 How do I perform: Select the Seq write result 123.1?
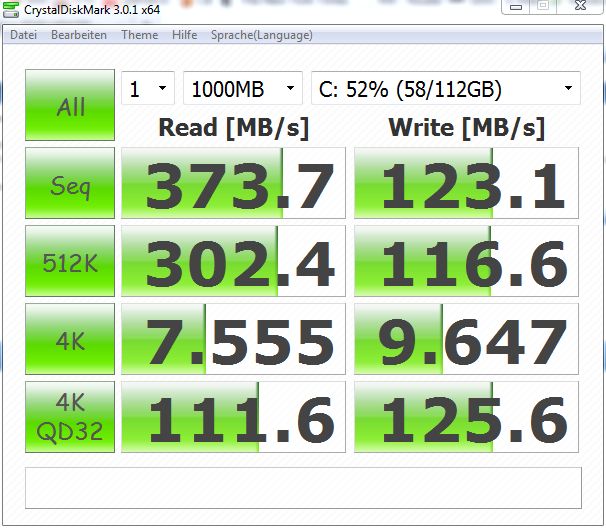point(466,183)
